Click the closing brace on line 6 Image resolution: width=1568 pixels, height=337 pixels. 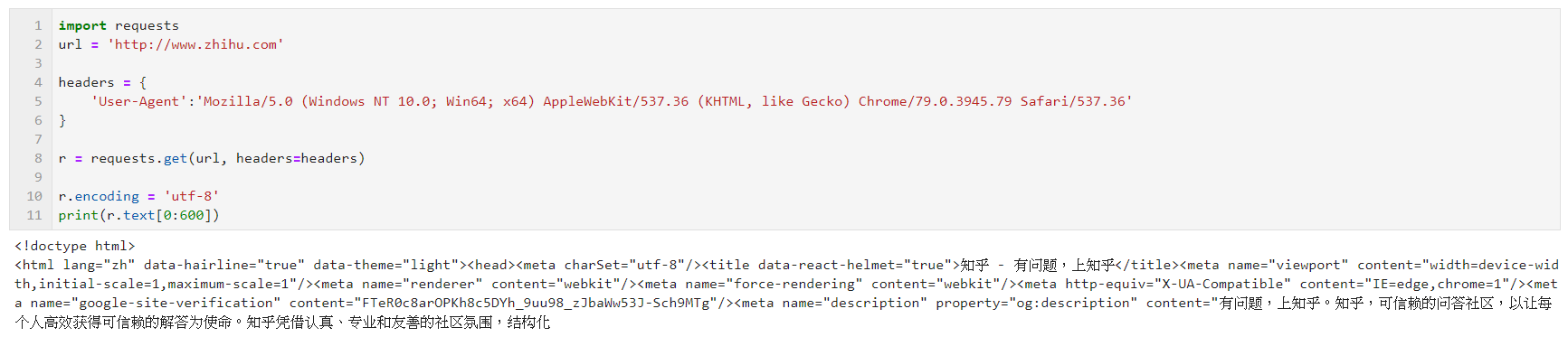[62, 120]
